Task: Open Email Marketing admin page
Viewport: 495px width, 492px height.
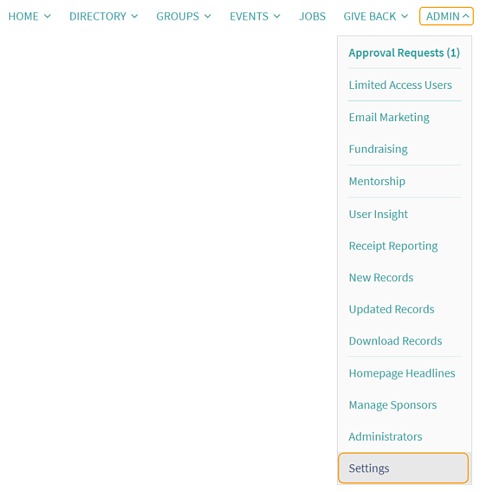Action: [x=389, y=117]
